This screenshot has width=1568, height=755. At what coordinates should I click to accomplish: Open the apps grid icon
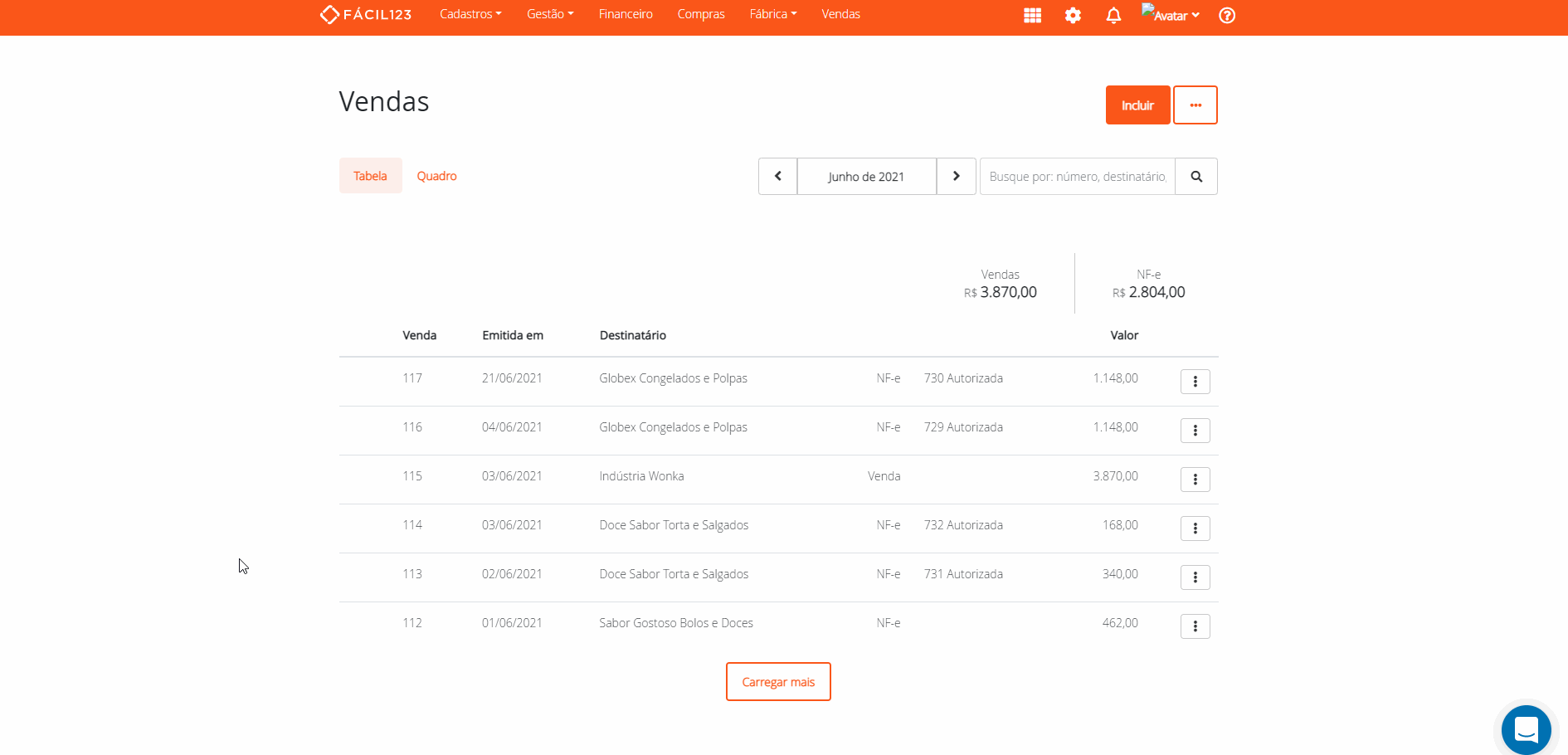pos(1032,15)
